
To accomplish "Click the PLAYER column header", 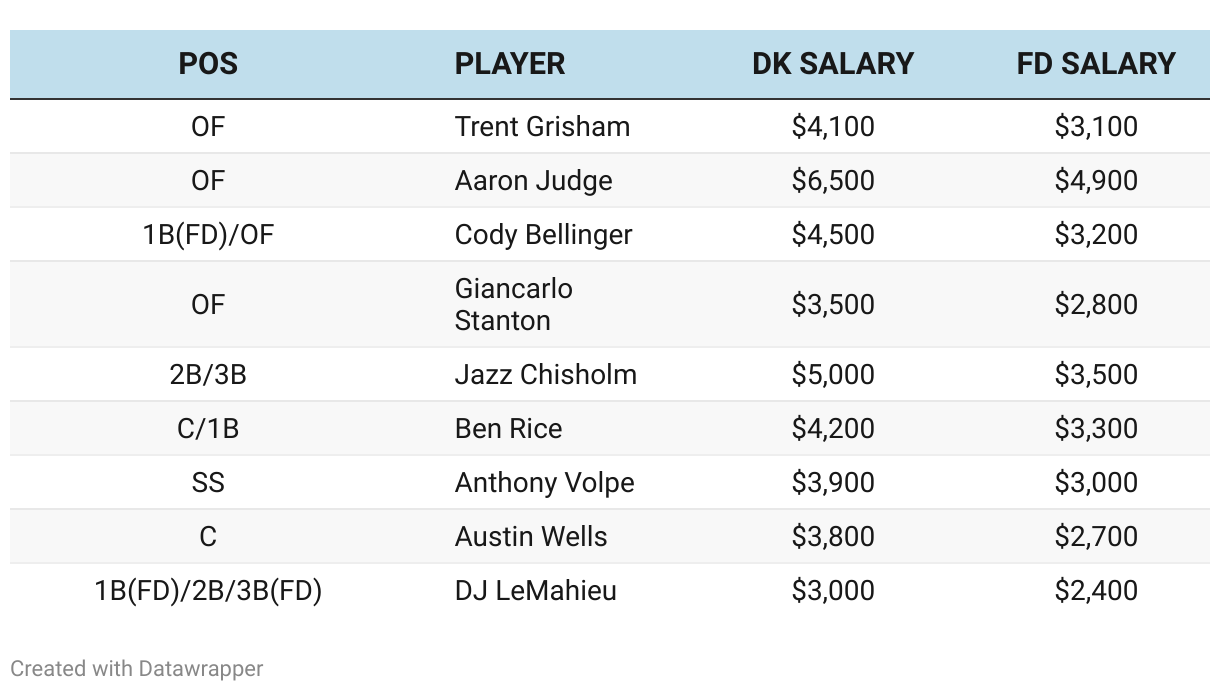I will 509,64.
